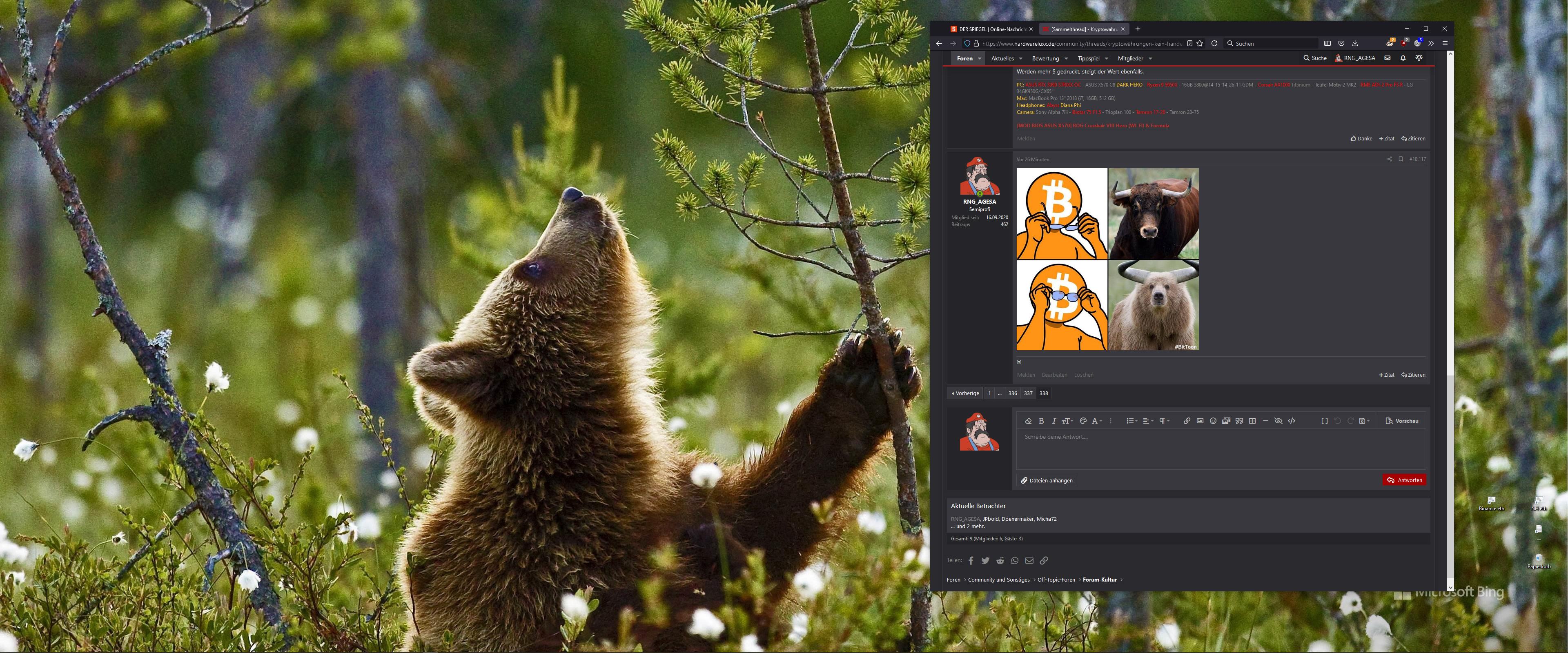Open a new browser tab

pos(1138,29)
